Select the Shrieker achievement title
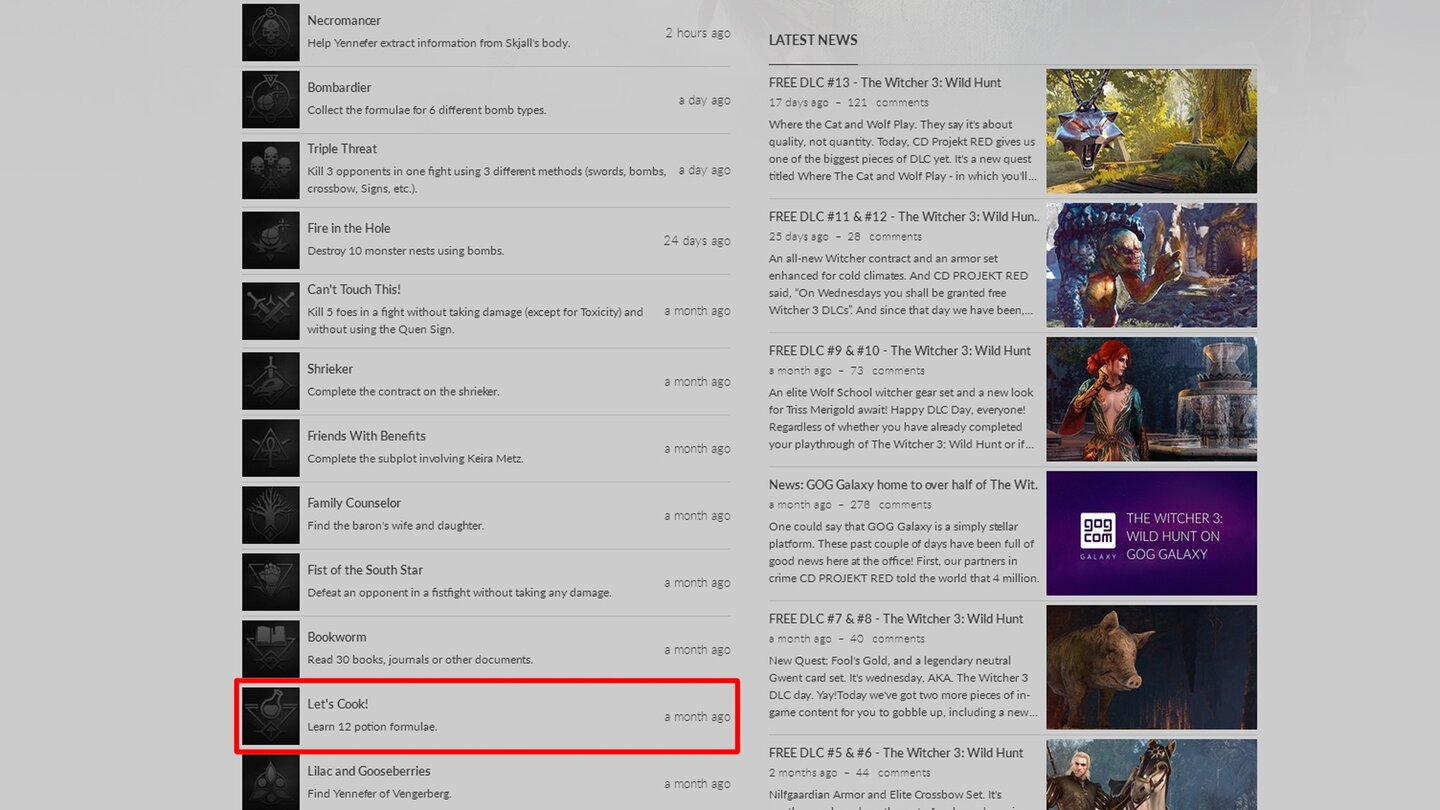The width and height of the screenshot is (1440, 810). (x=330, y=369)
